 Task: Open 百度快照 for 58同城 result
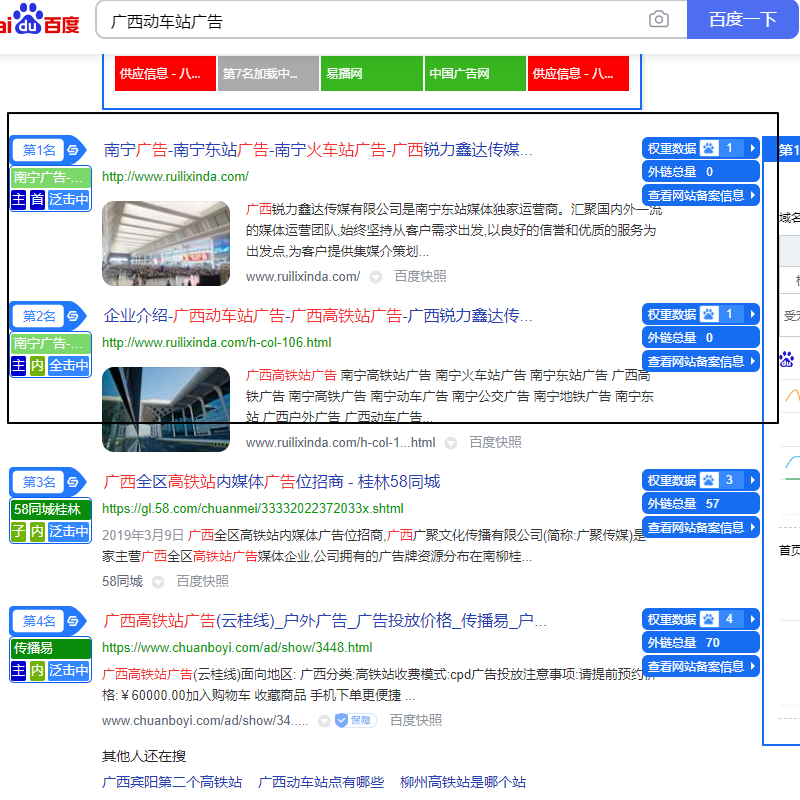(202, 581)
